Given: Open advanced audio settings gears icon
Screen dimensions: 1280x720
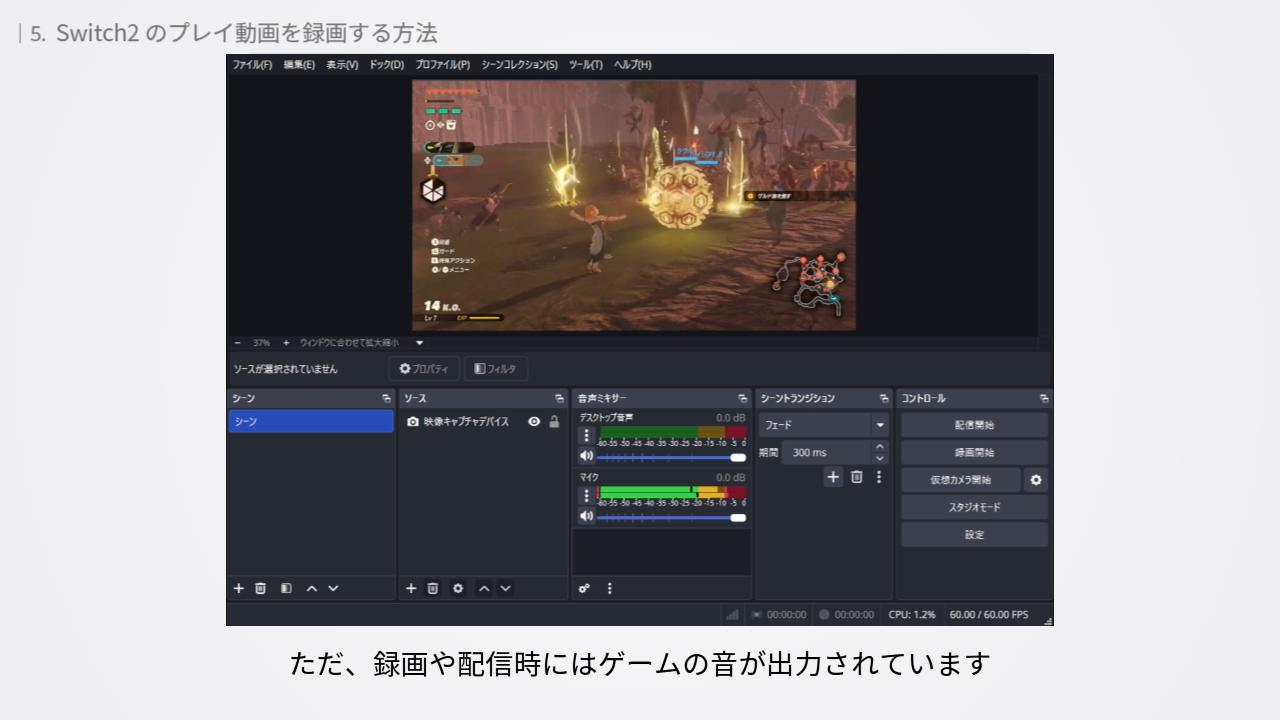Looking at the screenshot, I should tap(584, 588).
